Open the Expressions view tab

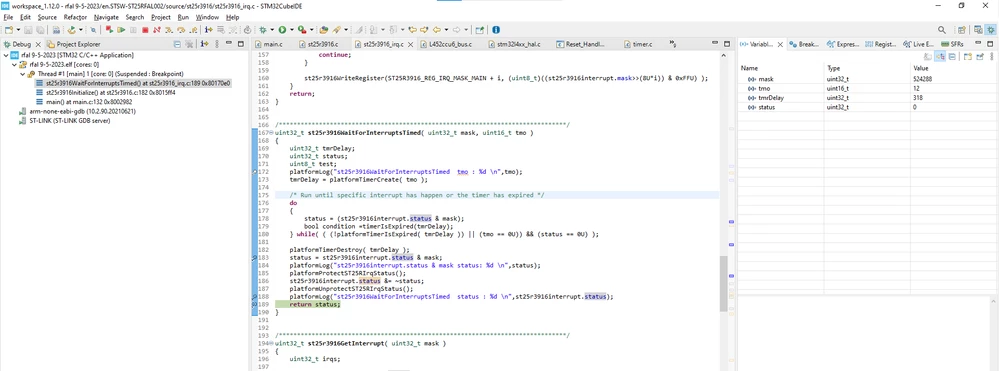(842, 44)
